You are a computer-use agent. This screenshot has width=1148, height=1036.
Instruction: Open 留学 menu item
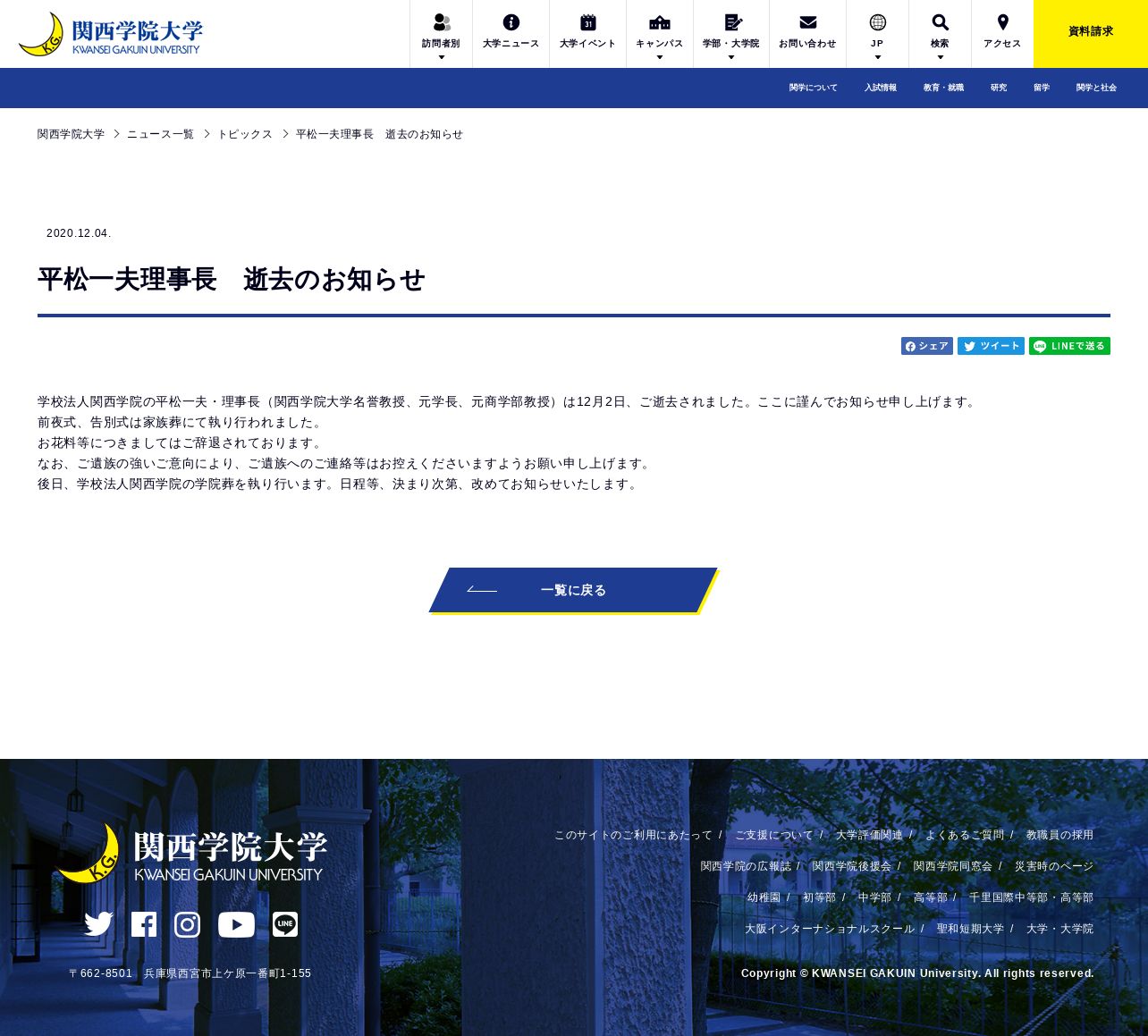click(x=1042, y=88)
